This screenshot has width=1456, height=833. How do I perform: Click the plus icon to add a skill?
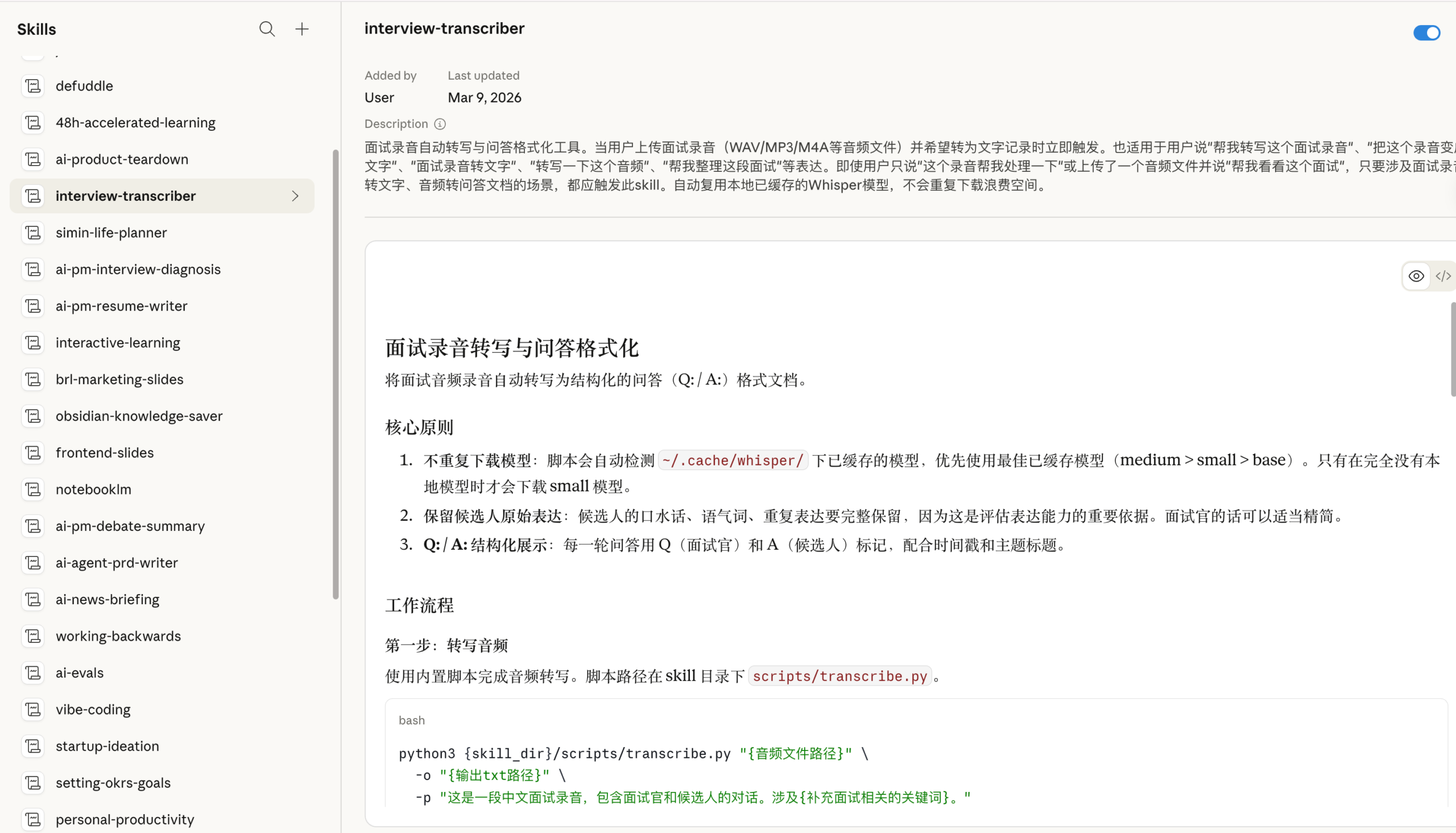click(x=301, y=28)
